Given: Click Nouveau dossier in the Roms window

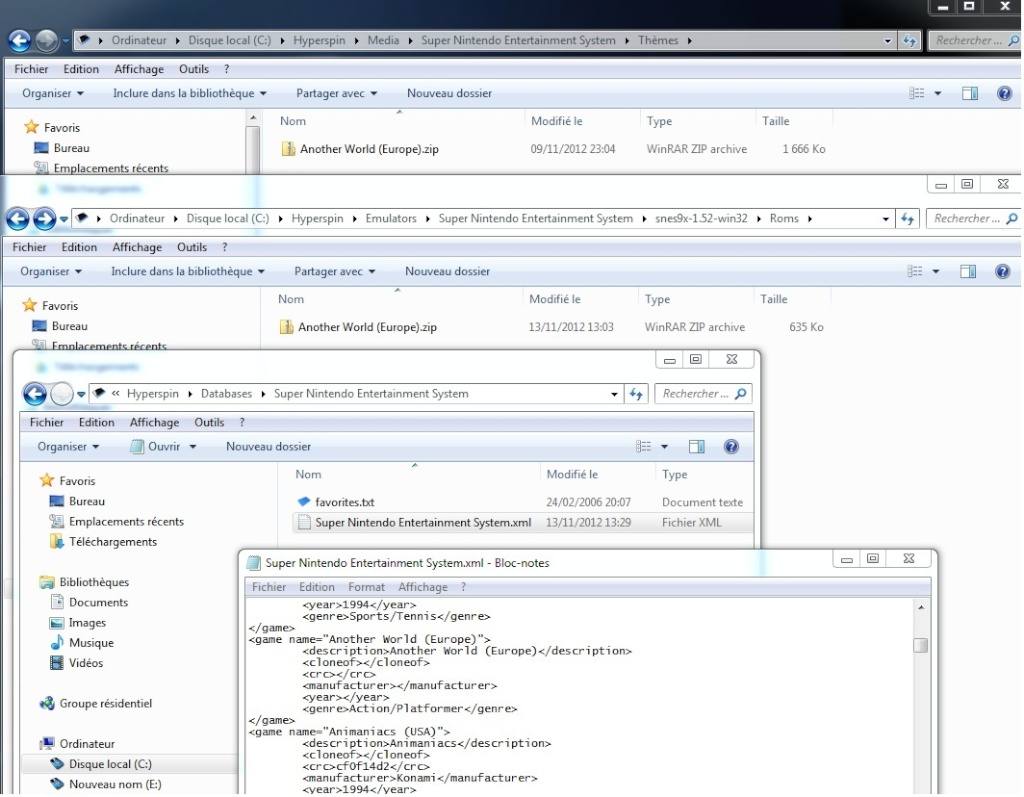Looking at the screenshot, I should pos(447,272).
